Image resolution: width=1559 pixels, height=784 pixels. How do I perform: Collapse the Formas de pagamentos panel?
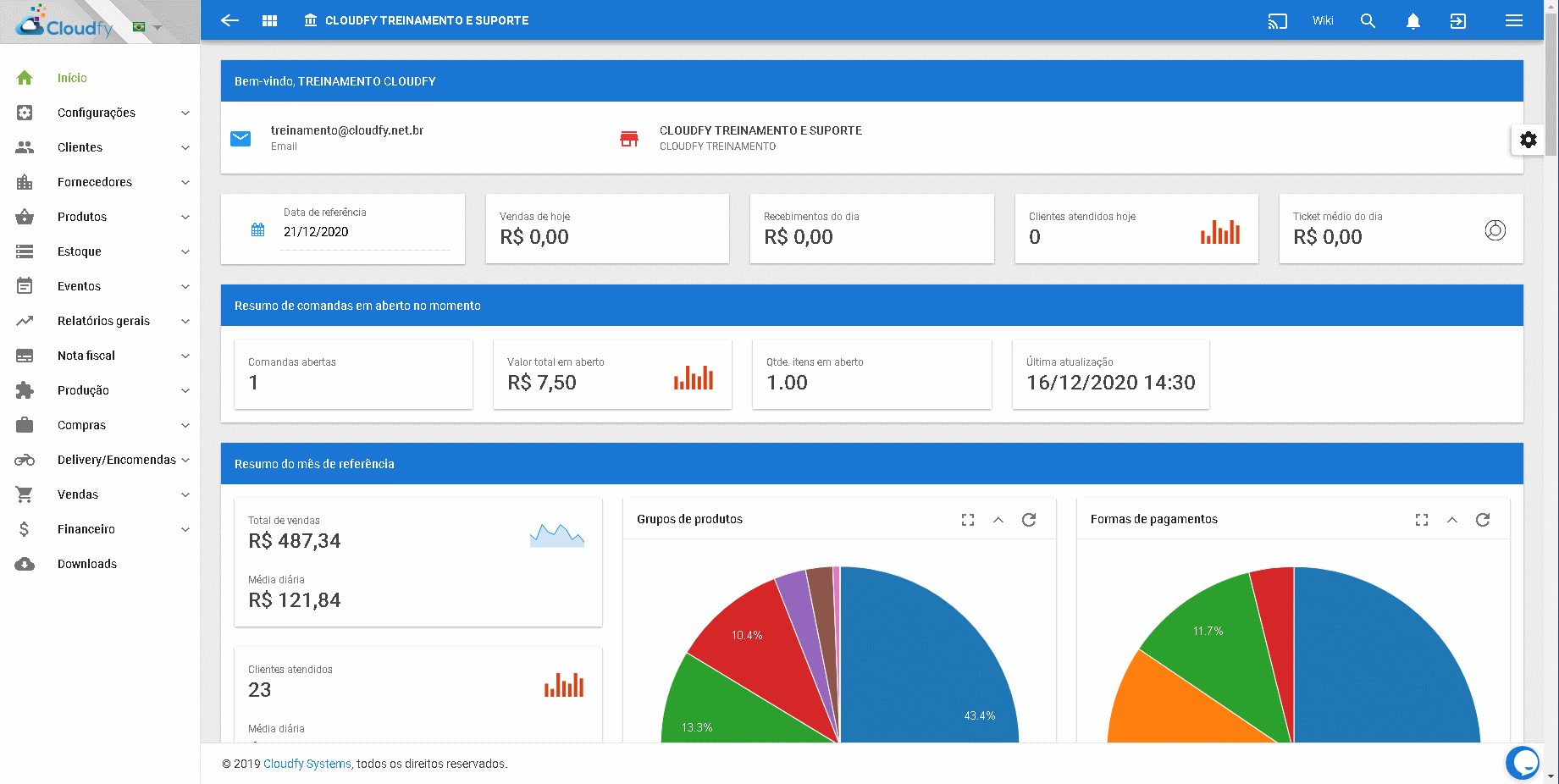coord(1452,520)
